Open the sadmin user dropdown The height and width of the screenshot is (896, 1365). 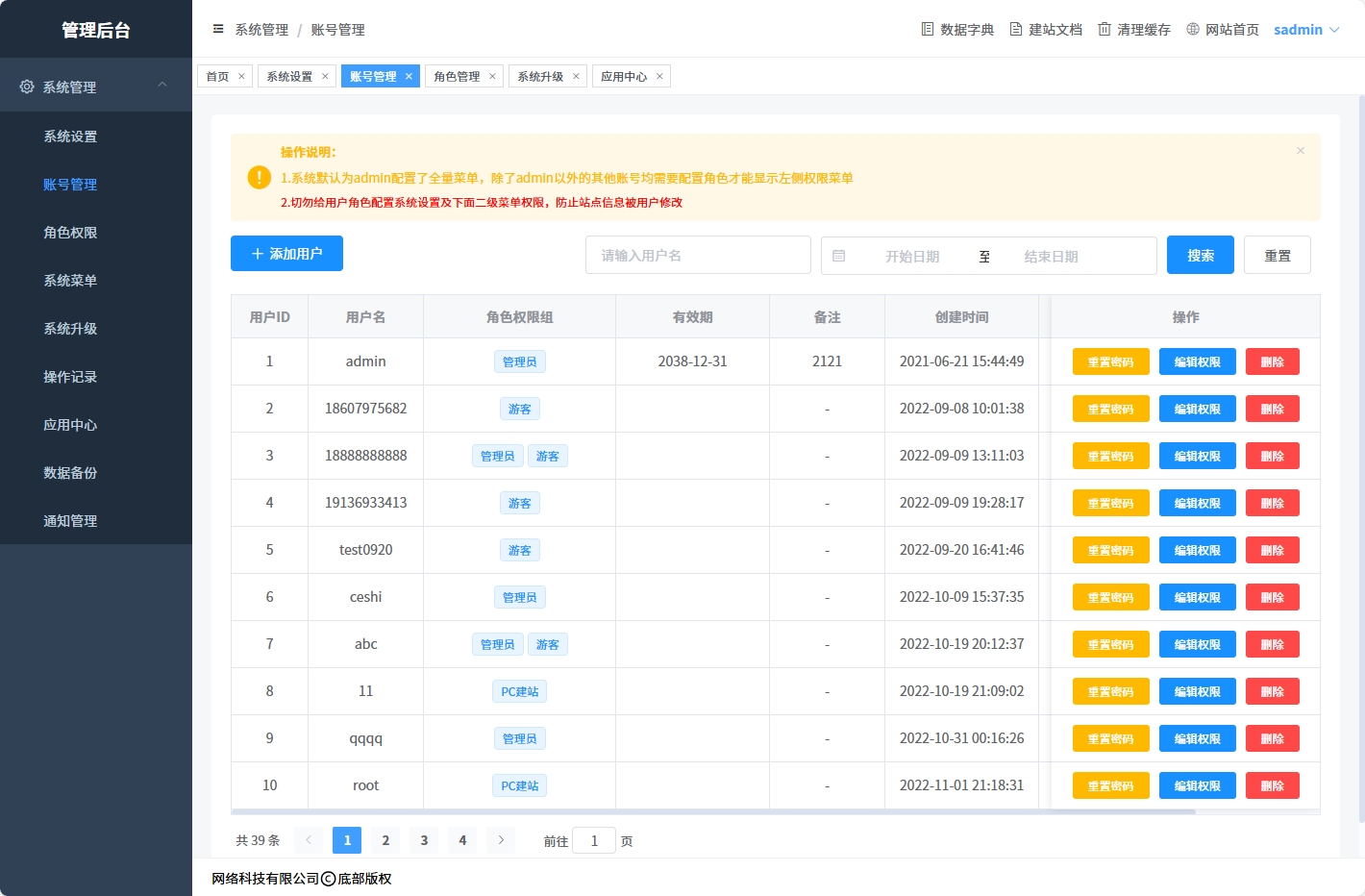(1306, 30)
